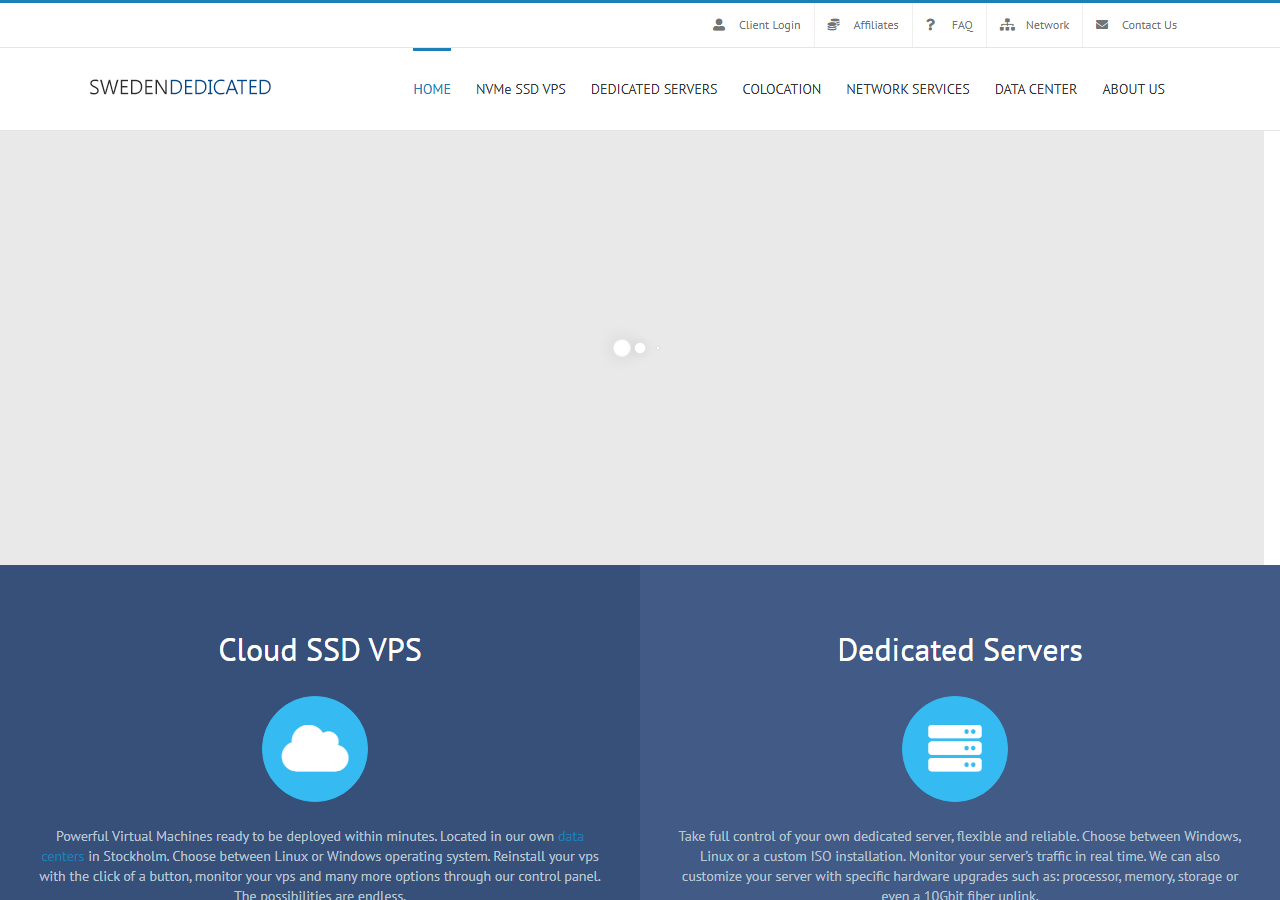Select the HOME menu item
Screen dimensions: 1280x900
(x=432, y=89)
